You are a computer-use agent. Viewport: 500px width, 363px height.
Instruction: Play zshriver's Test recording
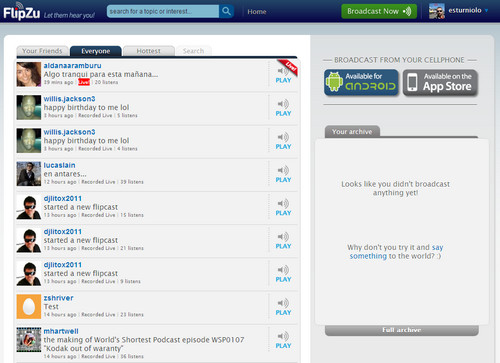pyautogui.click(x=283, y=307)
